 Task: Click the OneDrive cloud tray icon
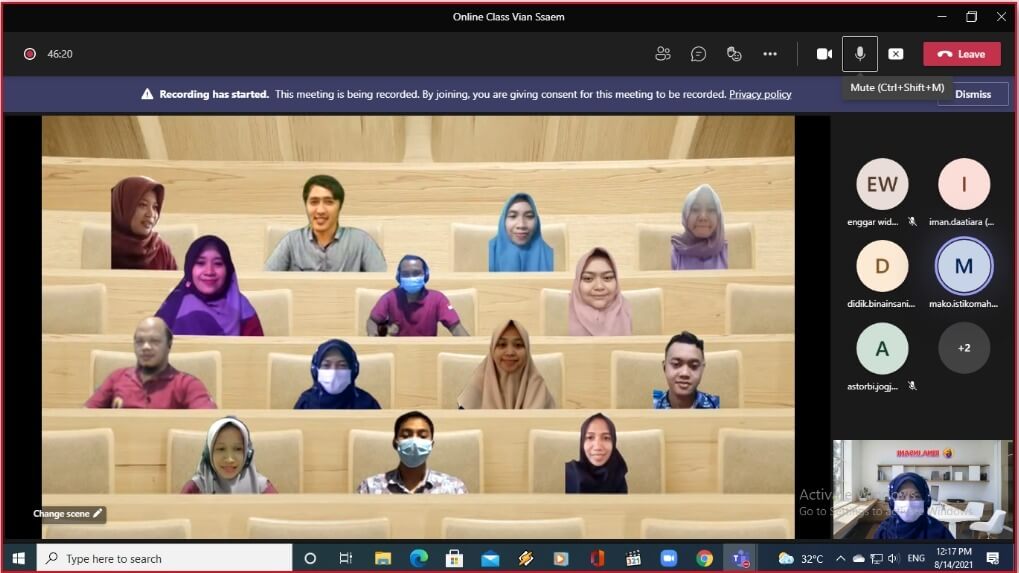coord(858,558)
